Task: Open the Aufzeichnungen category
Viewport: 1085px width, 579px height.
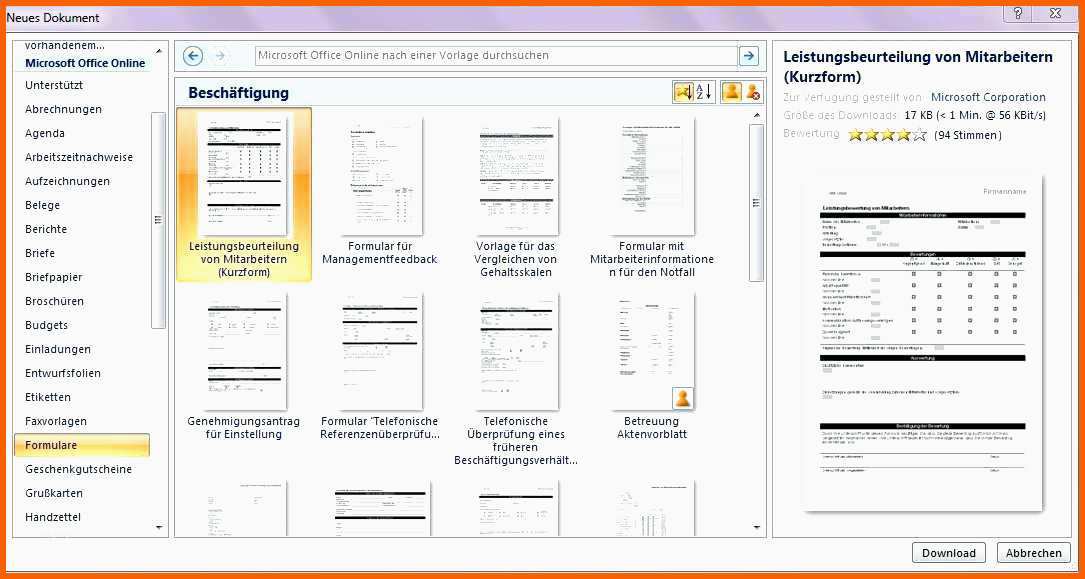Action: click(67, 181)
